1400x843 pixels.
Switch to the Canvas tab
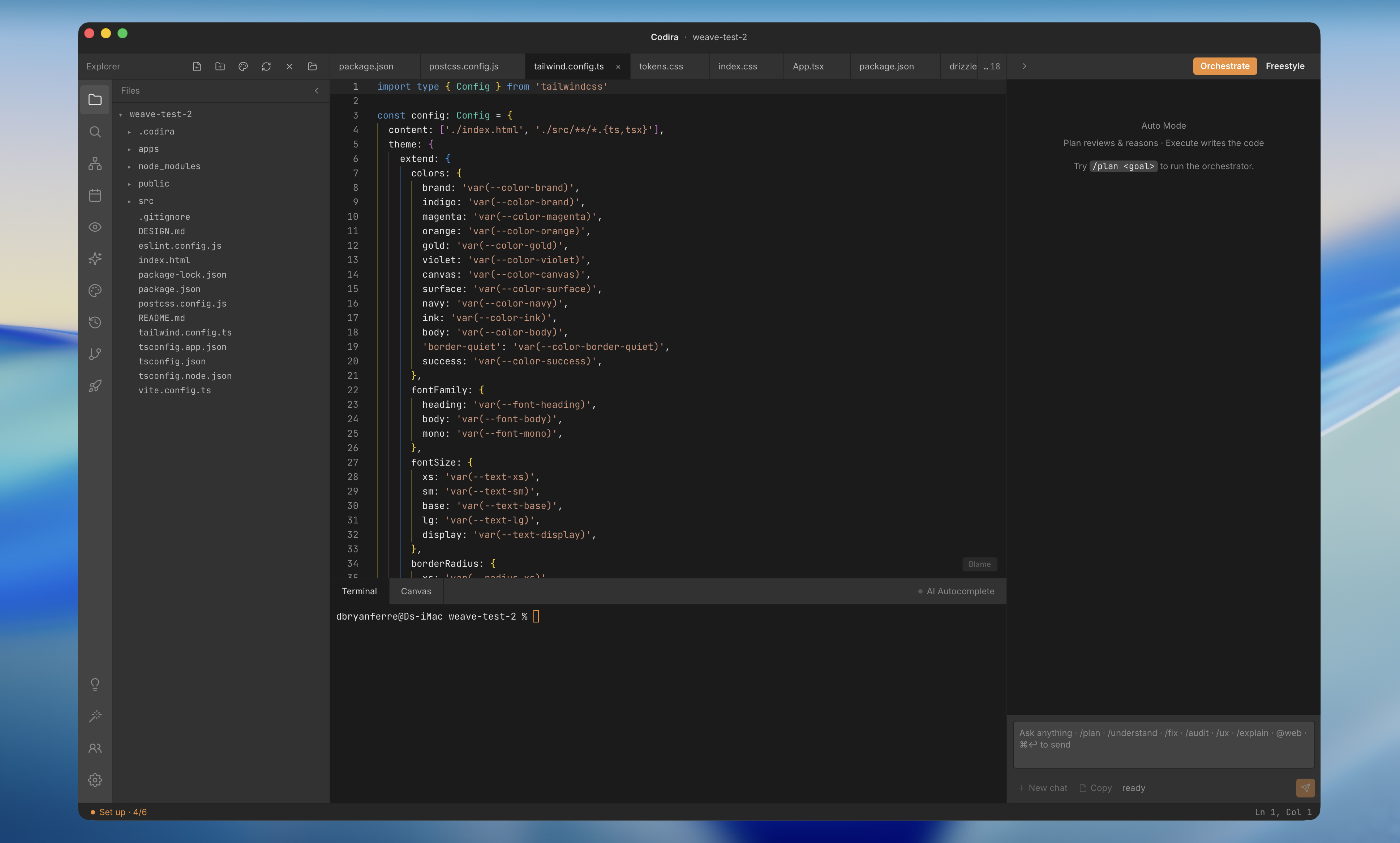(416, 591)
